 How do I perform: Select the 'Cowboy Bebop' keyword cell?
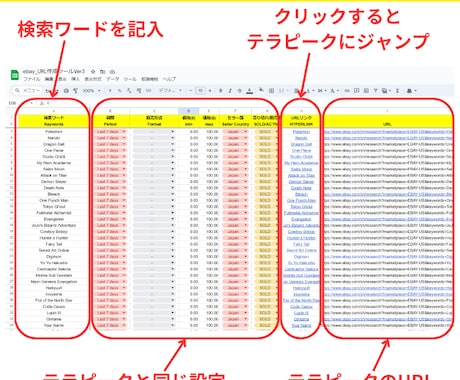[54, 232]
